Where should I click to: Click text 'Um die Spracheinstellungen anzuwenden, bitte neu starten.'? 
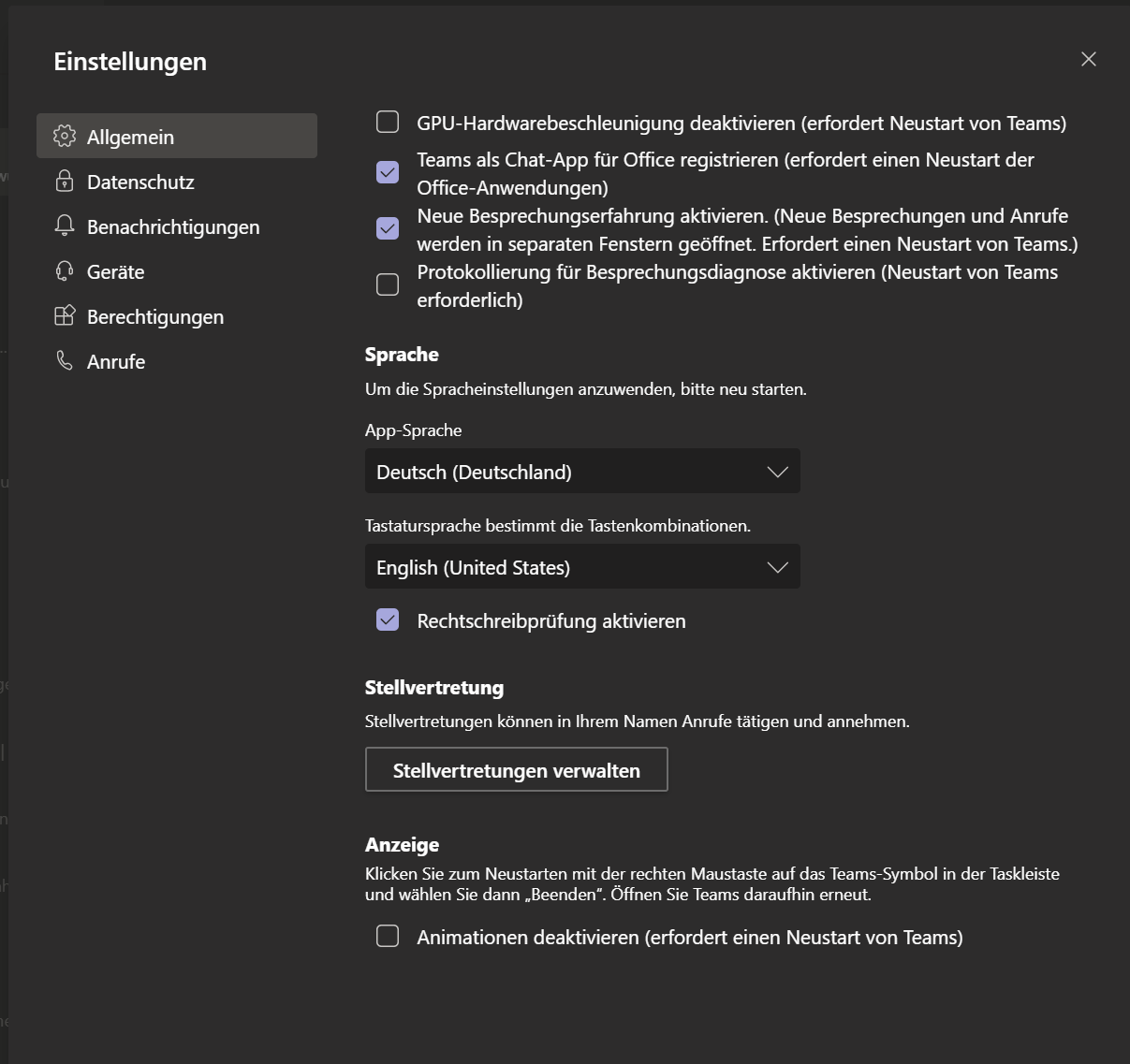click(x=586, y=389)
